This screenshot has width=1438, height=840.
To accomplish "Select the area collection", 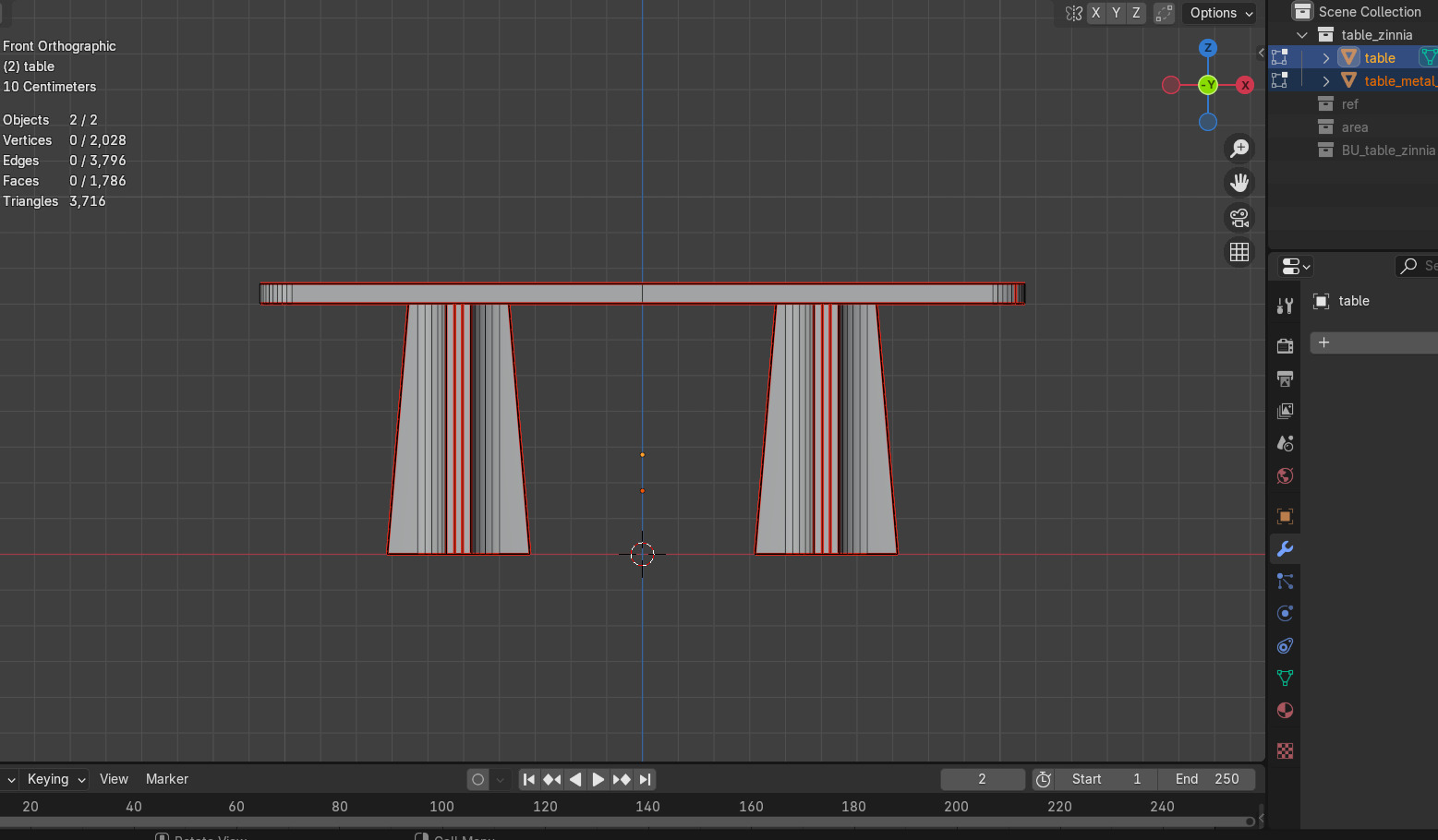I will coord(1355,126).
